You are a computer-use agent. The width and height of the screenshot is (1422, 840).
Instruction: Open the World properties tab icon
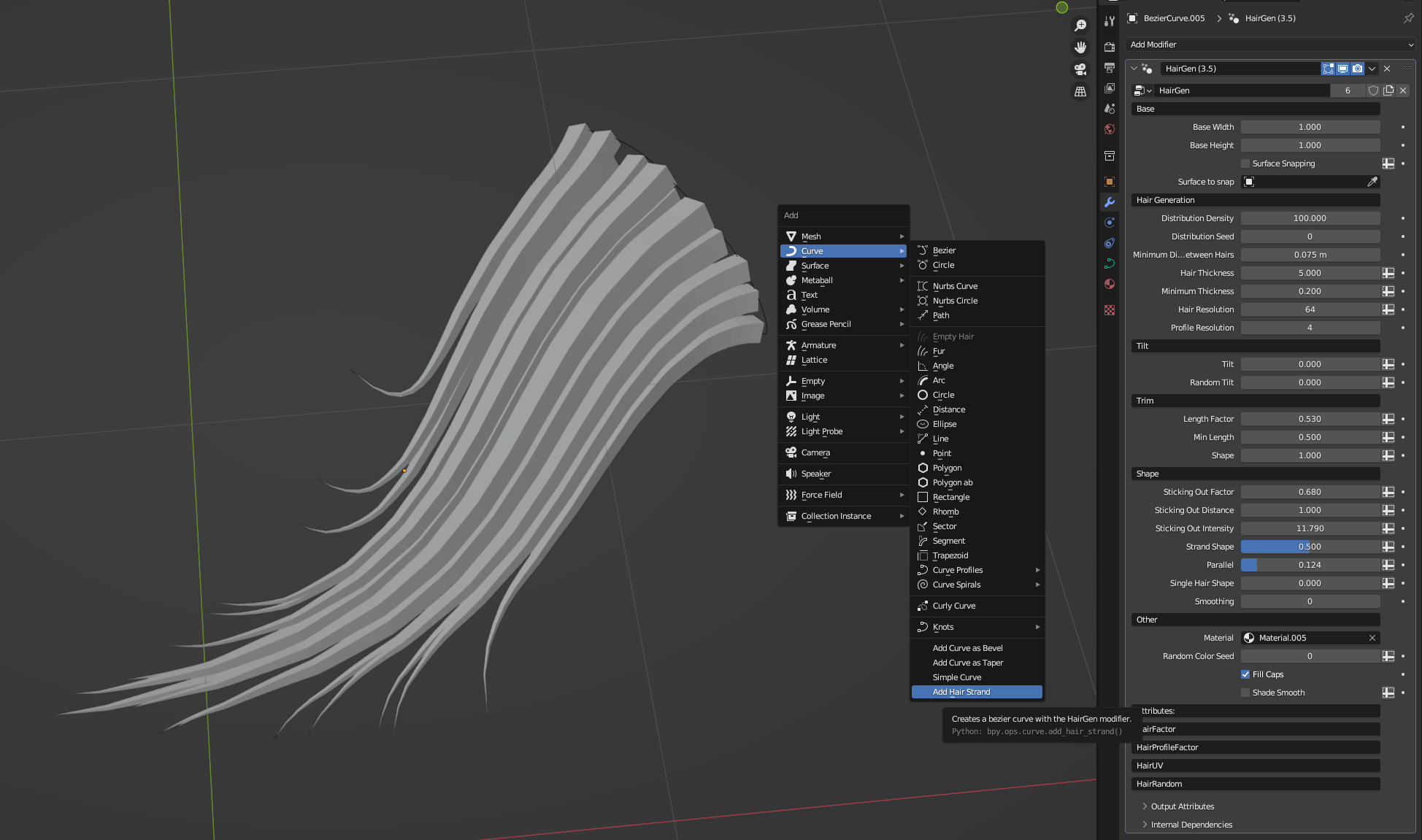(1110, 129)
